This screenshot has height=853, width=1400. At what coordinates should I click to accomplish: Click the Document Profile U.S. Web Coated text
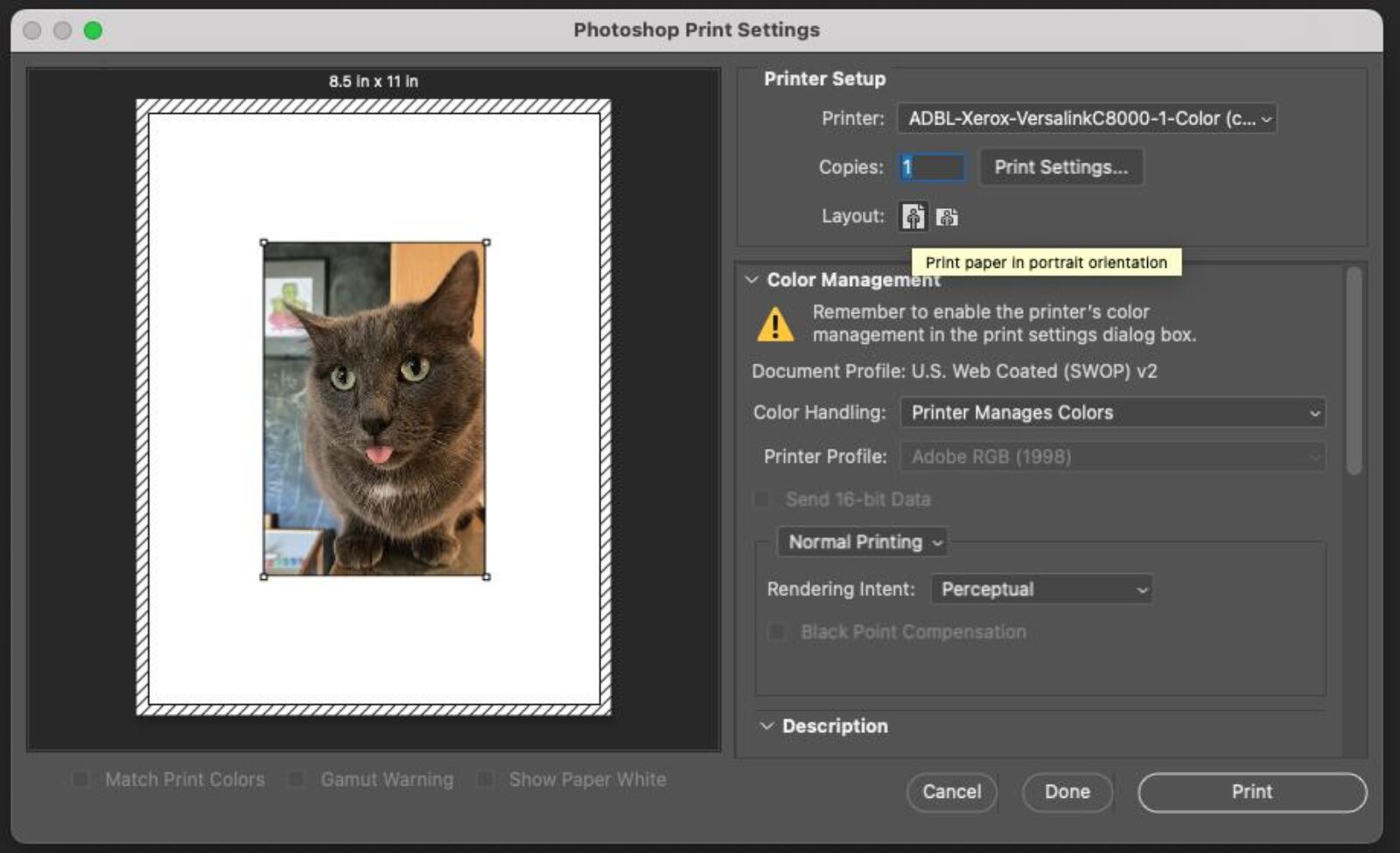955,371
